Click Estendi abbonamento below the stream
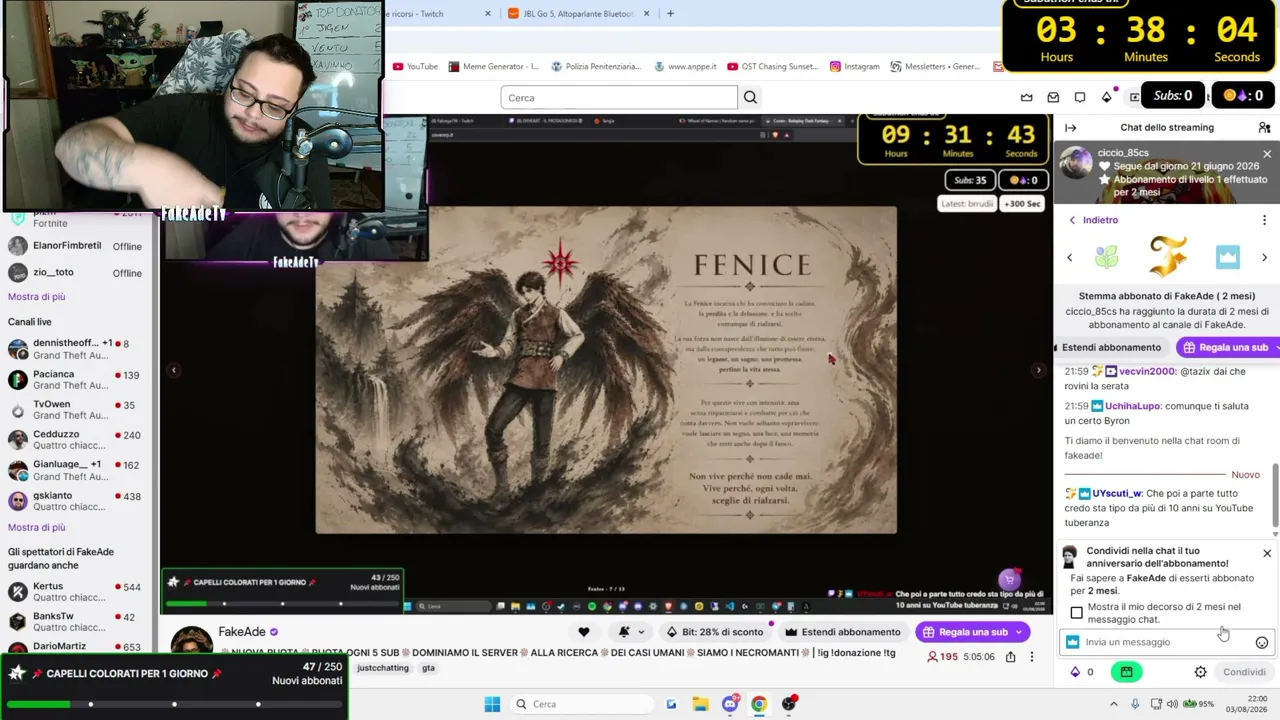This screenshot has width=1280, height=720. pos(843,632)
